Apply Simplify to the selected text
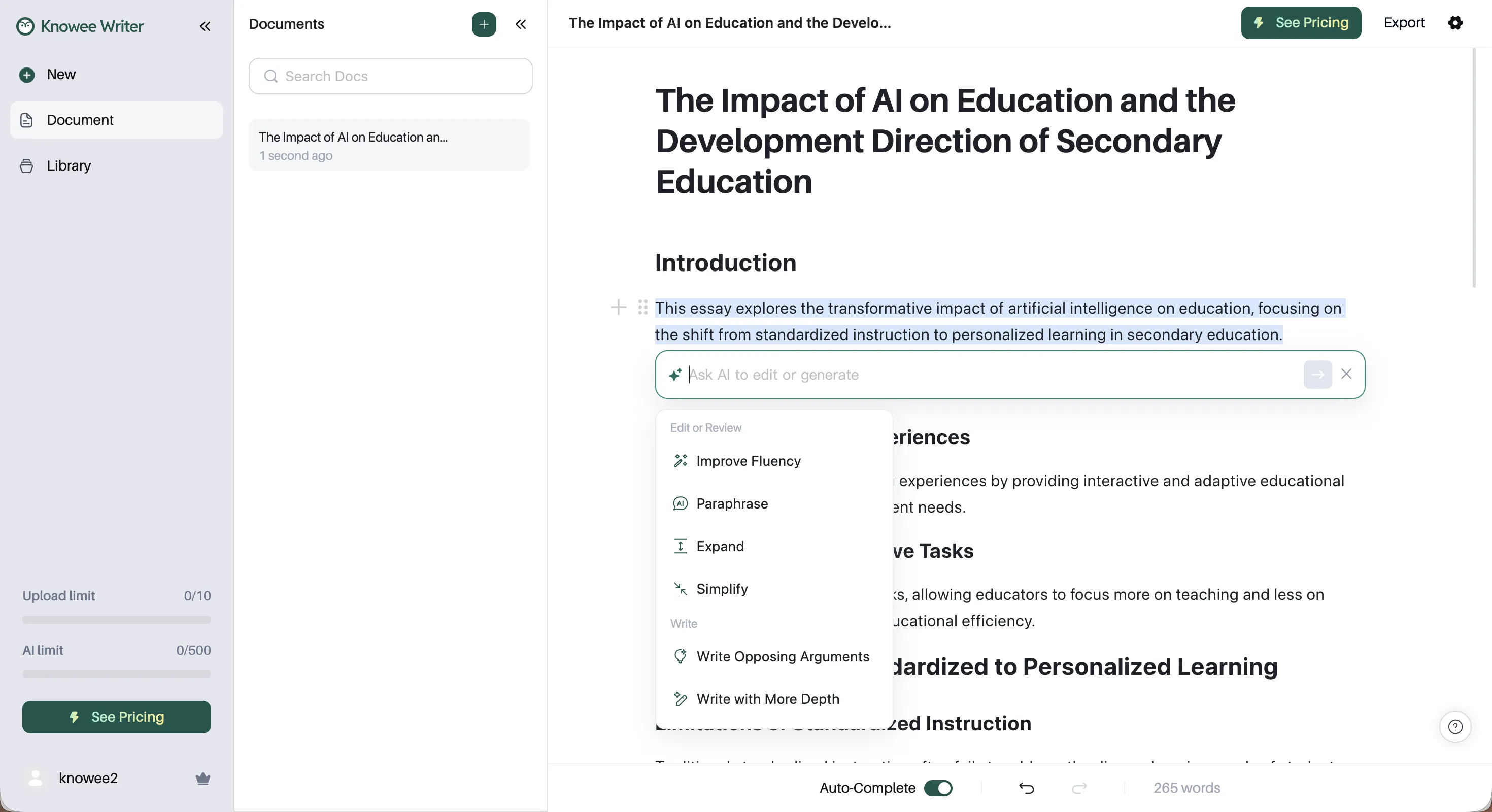The width and height of the screenshot is (1492, 812). click(x=722, y=589)
